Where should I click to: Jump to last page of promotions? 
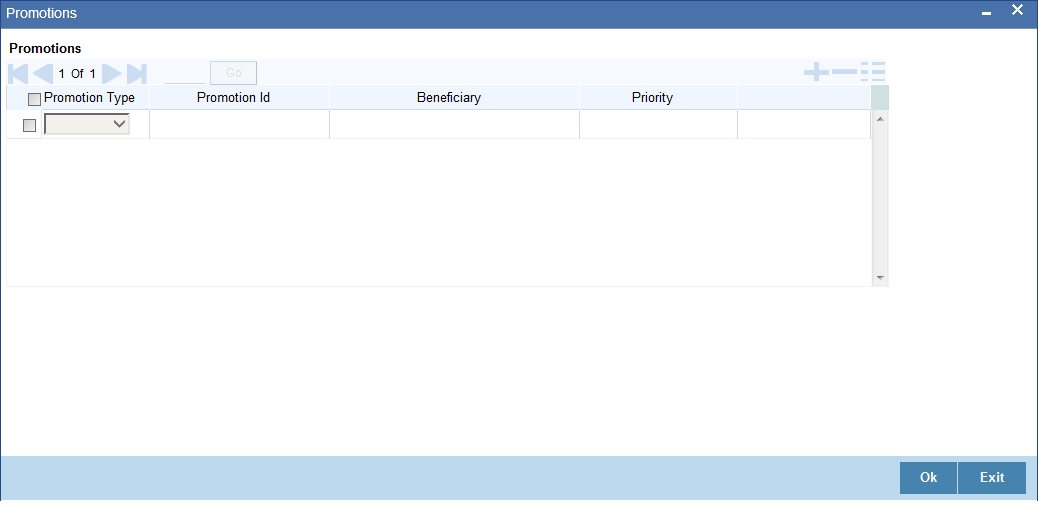[136, 73]
